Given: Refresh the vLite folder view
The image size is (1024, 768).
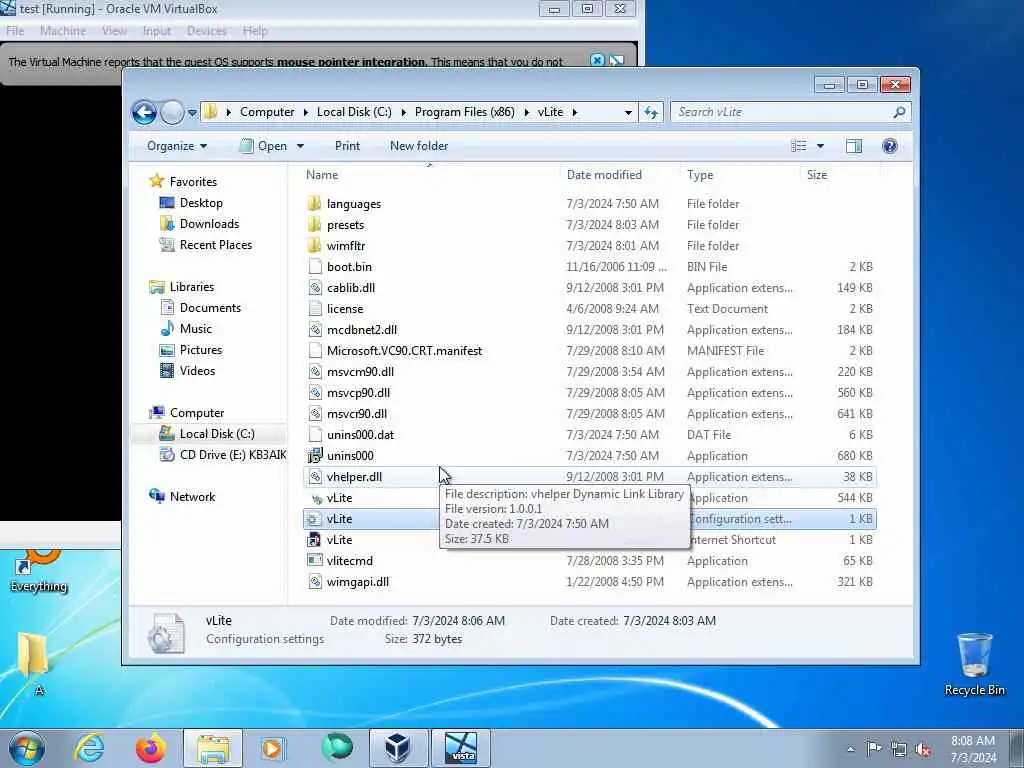Looking at the screenshot, I should [651, 112].
